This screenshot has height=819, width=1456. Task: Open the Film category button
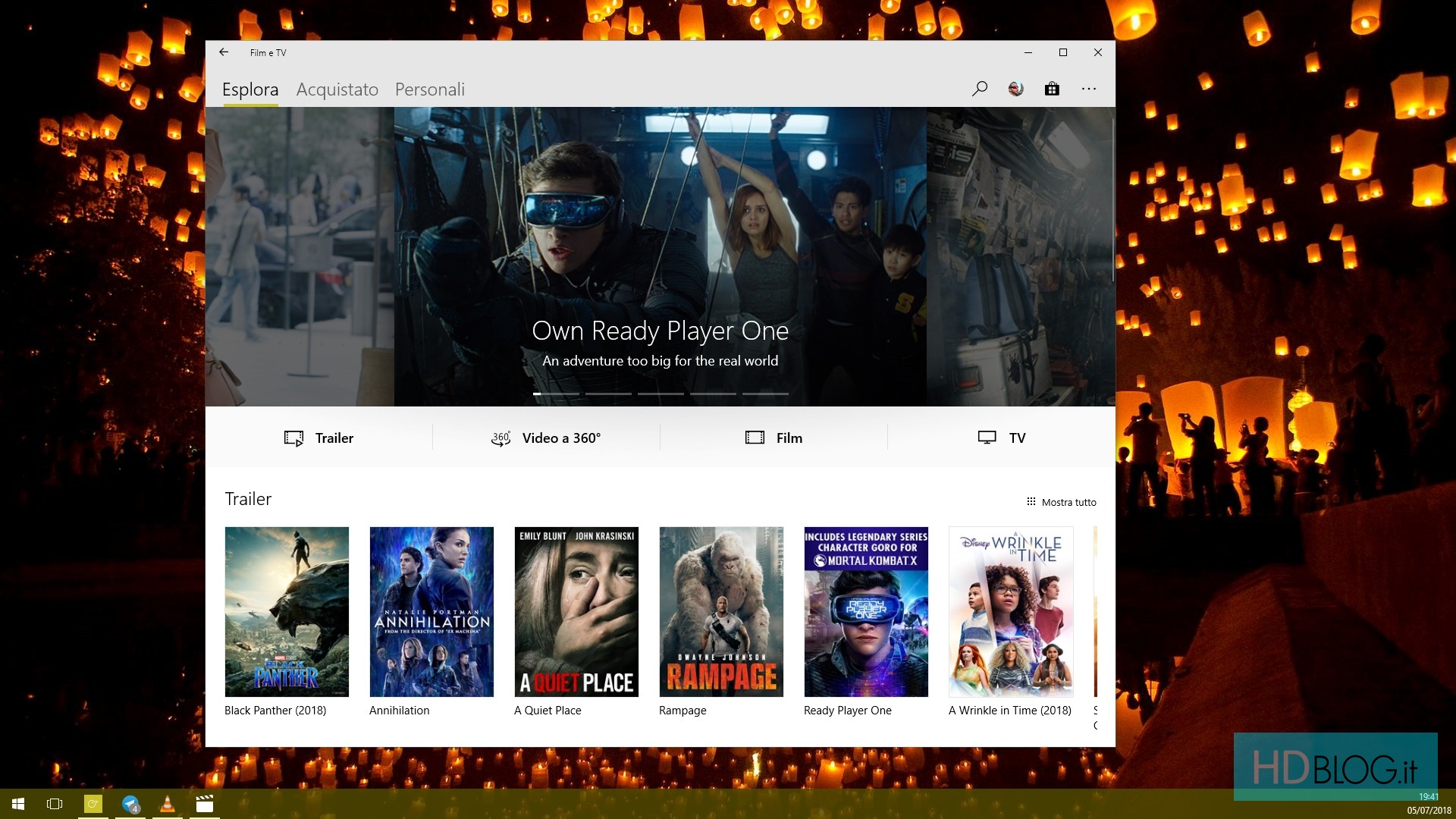[773, 438]
